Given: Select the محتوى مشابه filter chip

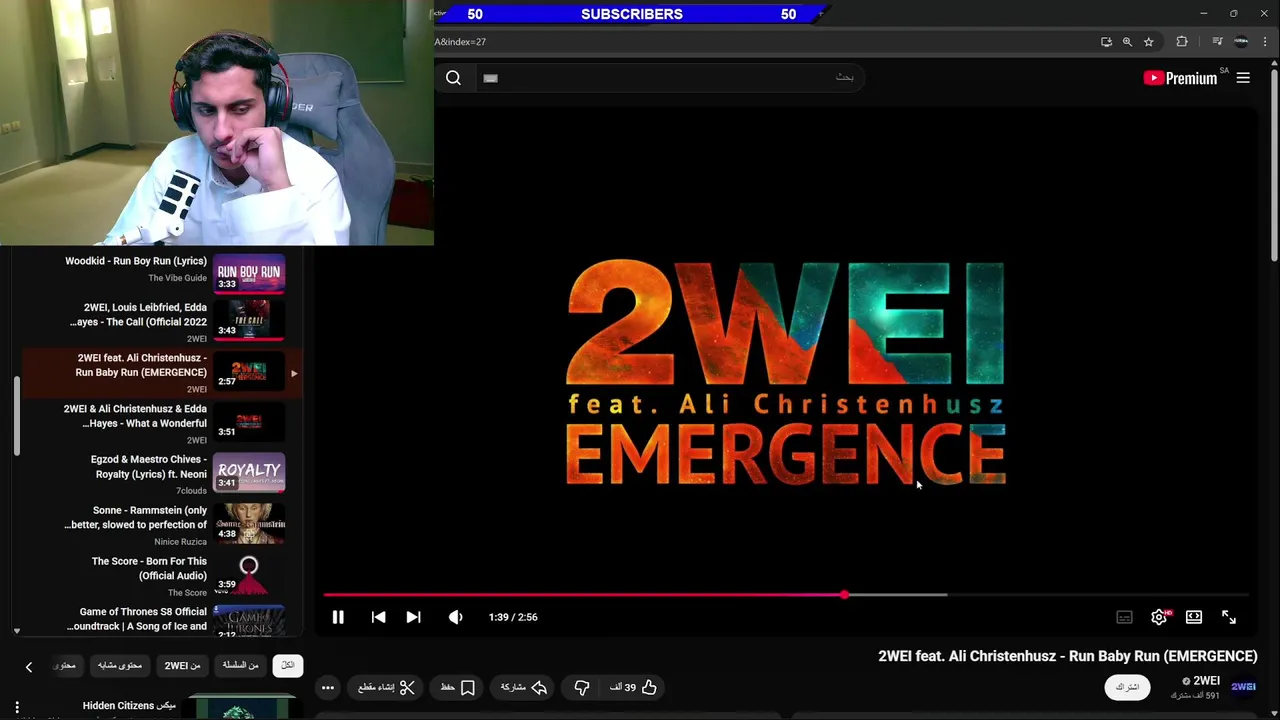Looking at the screenshot, I should point(120,665).
